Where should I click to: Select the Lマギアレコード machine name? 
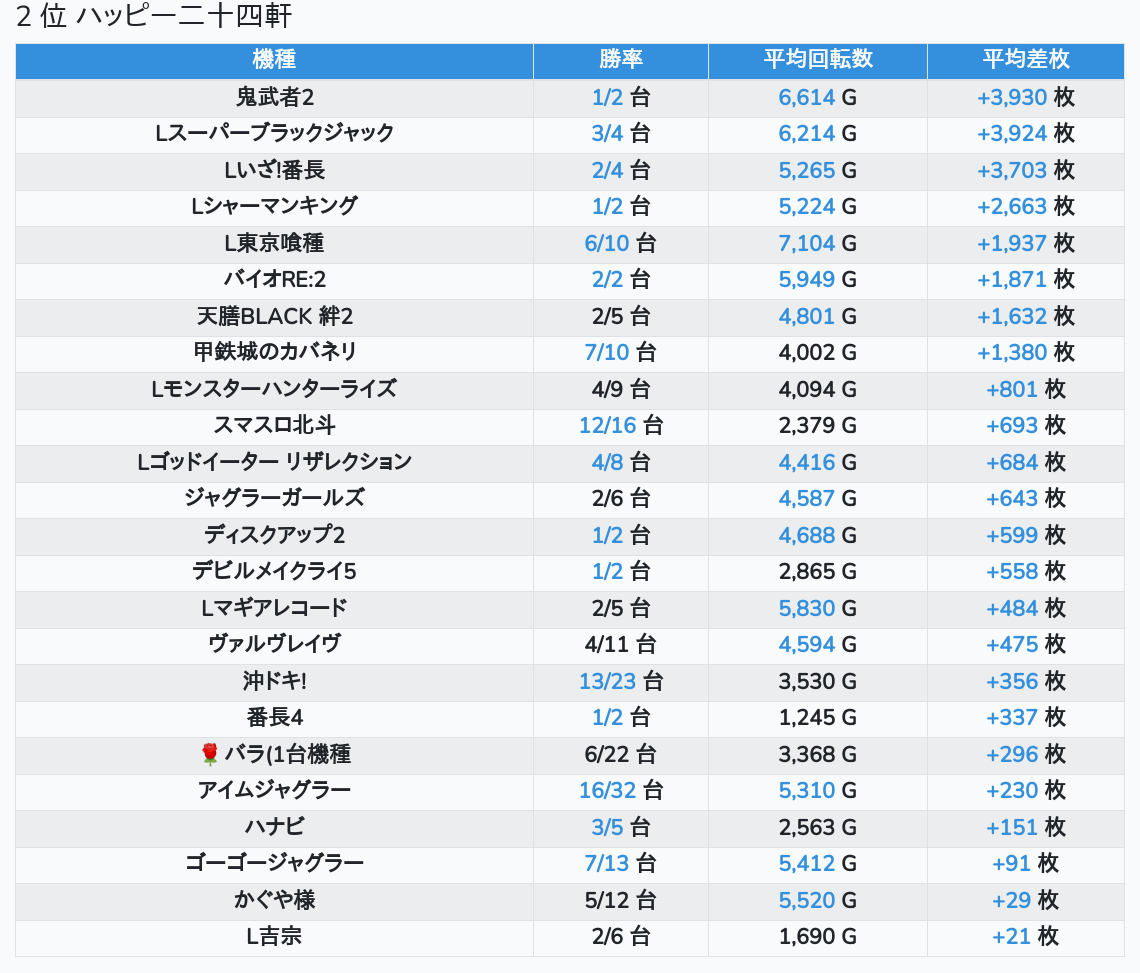pyautogui.click(x=274, y=608)
